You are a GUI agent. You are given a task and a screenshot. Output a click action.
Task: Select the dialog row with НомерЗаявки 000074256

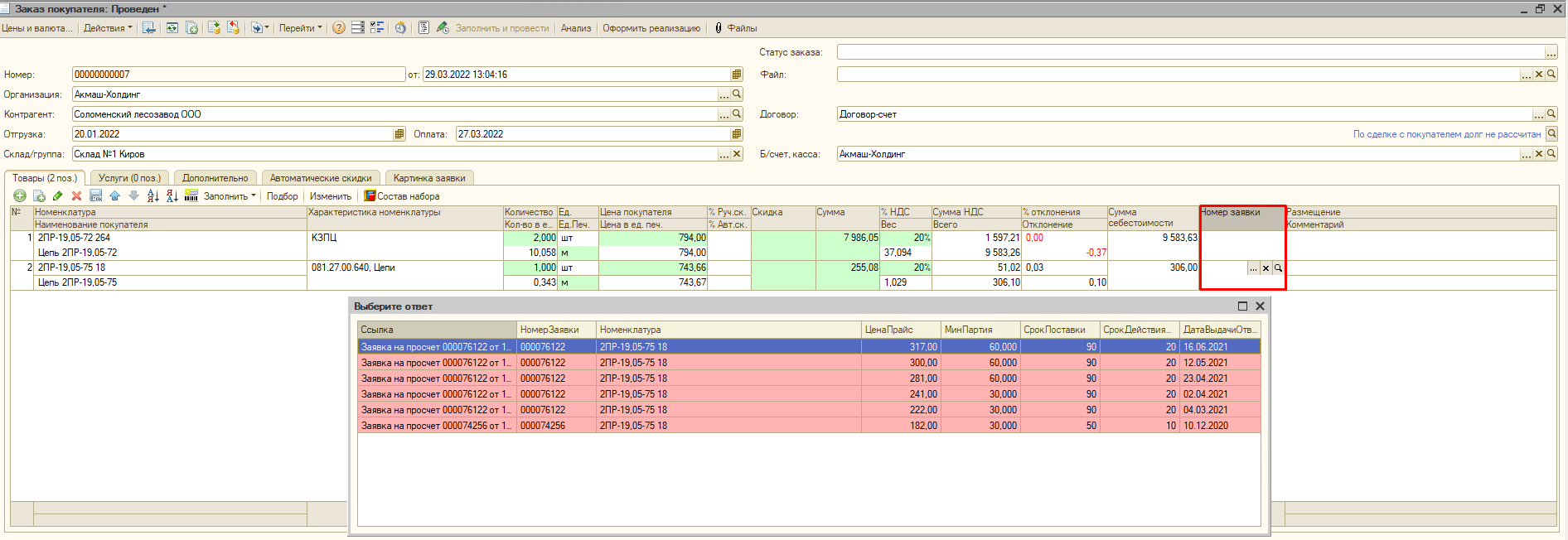[x=809, y=426]
